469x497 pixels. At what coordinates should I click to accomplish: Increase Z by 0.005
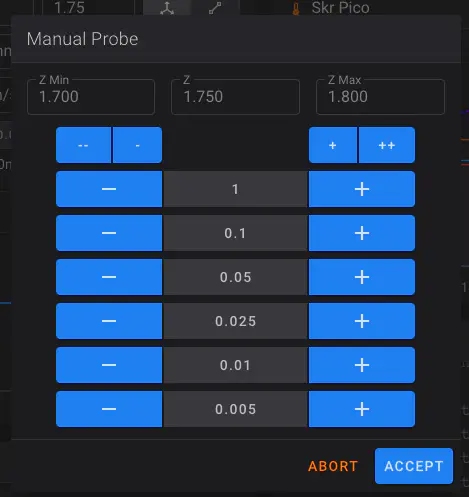click(362, 409)
